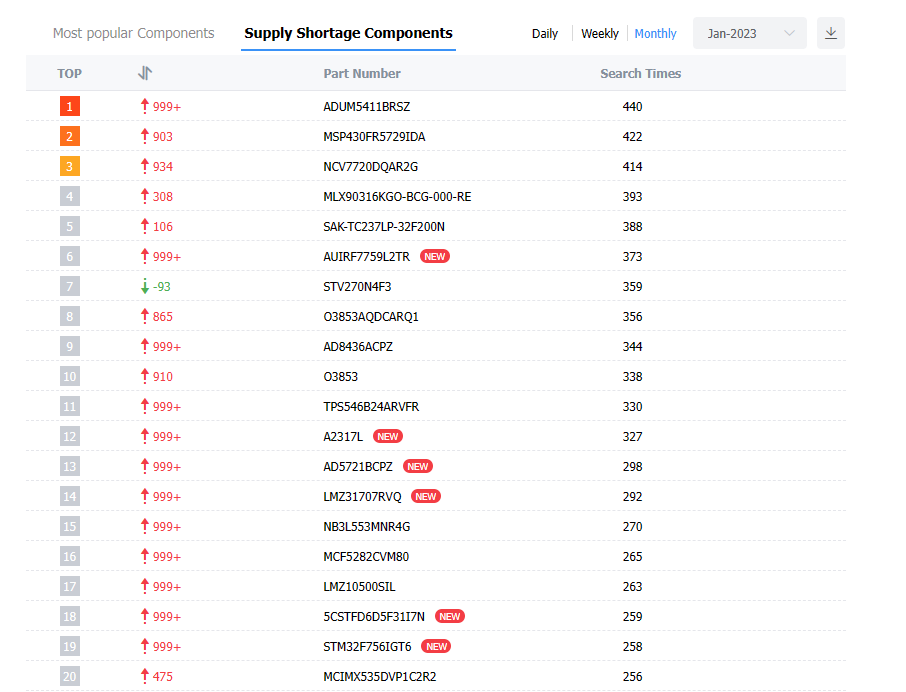
Task: Click the red up arrow for ADUM5411BRSZ
Action: pos(144,106)
